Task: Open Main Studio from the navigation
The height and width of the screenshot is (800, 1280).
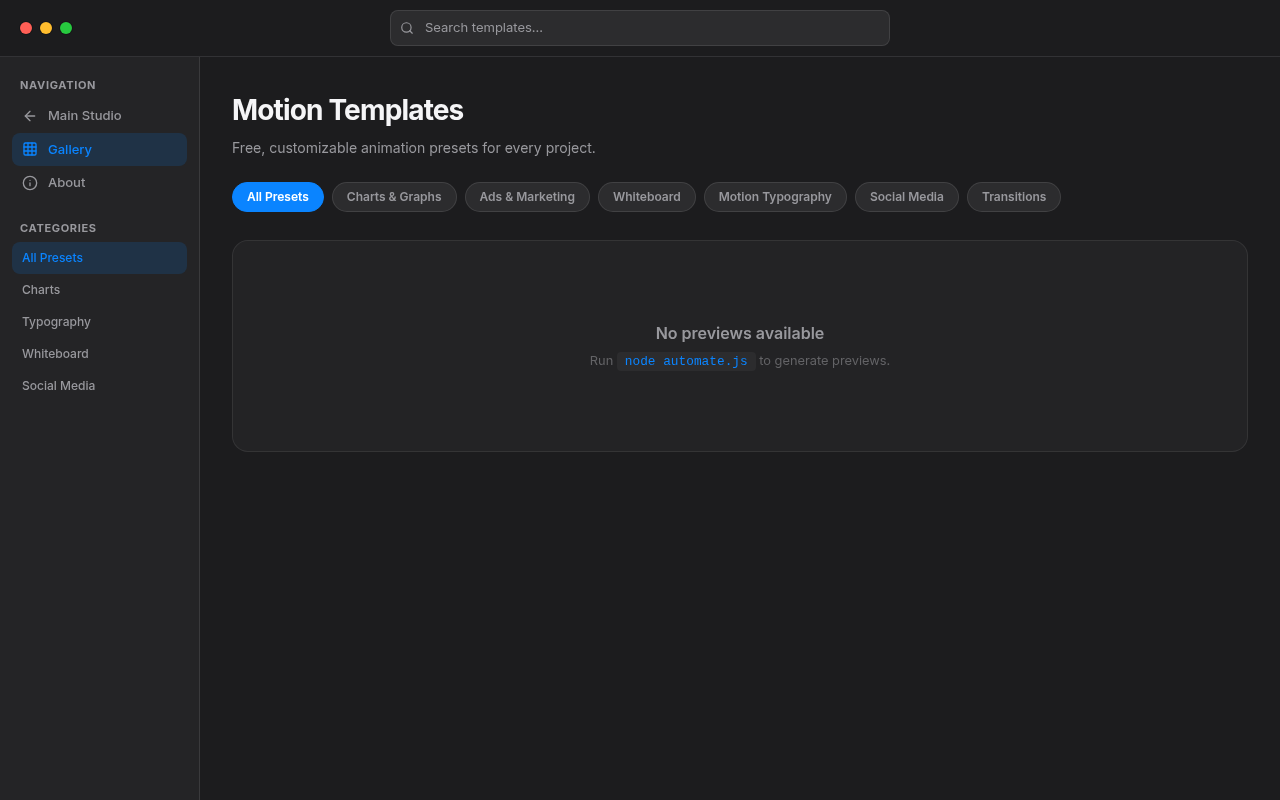Action: pyautogui.click(x=99, y=116)
